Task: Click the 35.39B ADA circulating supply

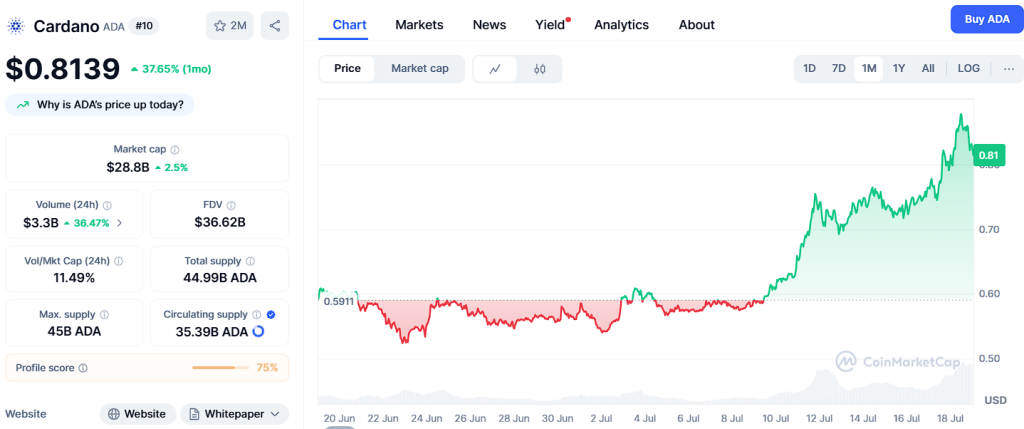Action: tap(212, 332)
